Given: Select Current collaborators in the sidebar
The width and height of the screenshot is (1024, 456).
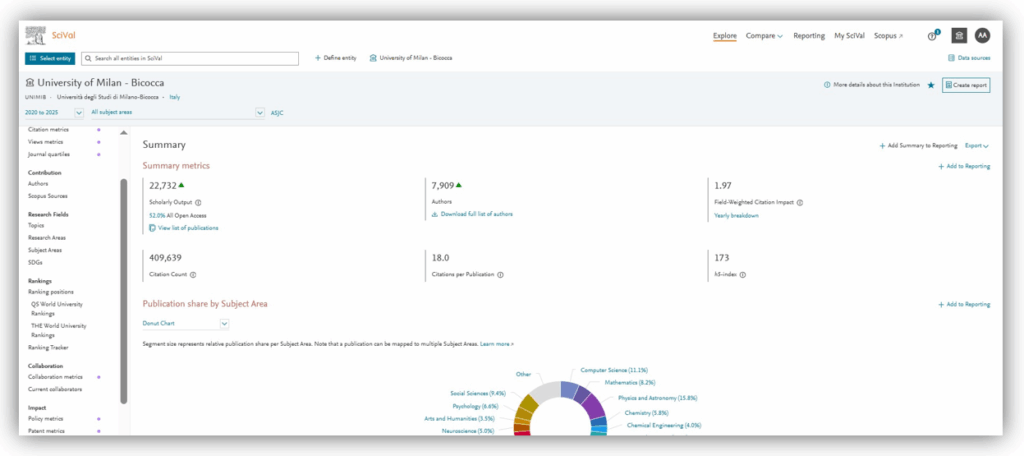Looking at the screenshot, I should [55, 389].
